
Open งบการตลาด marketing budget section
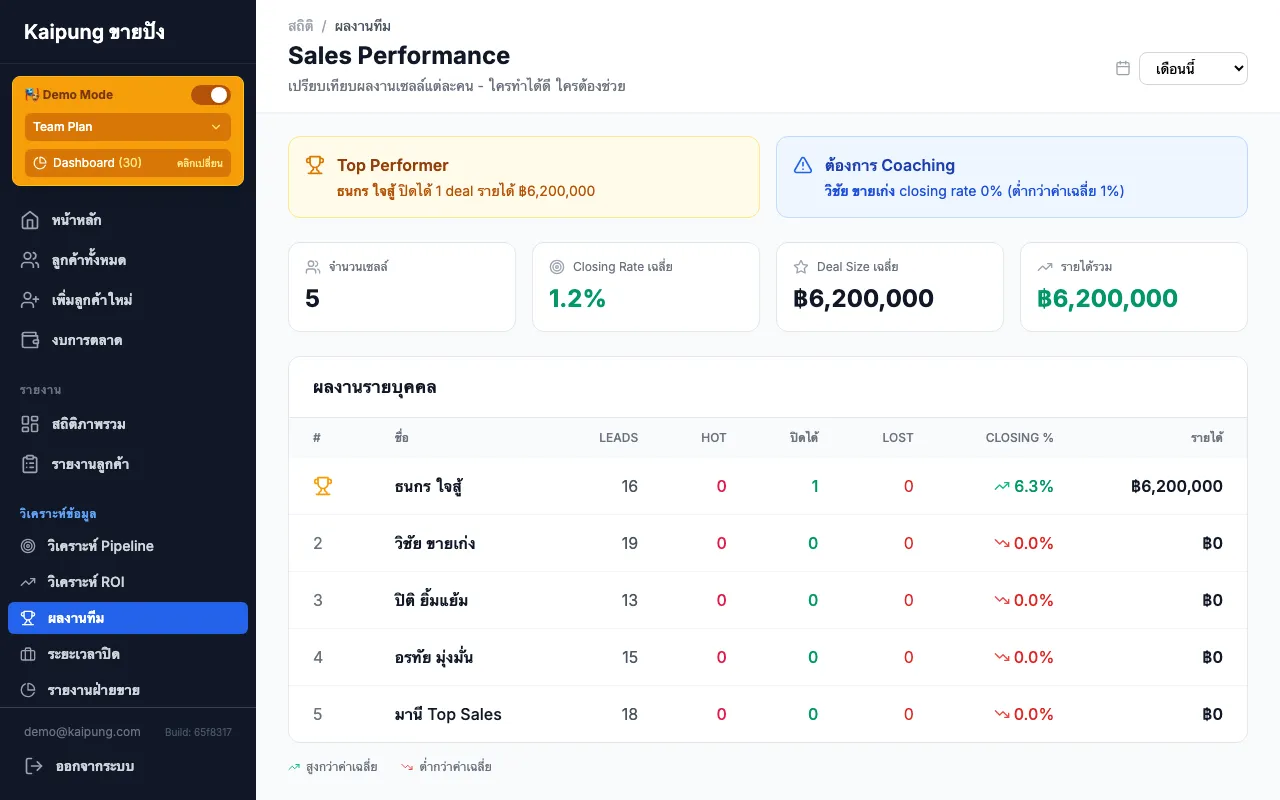click(31, 340)
